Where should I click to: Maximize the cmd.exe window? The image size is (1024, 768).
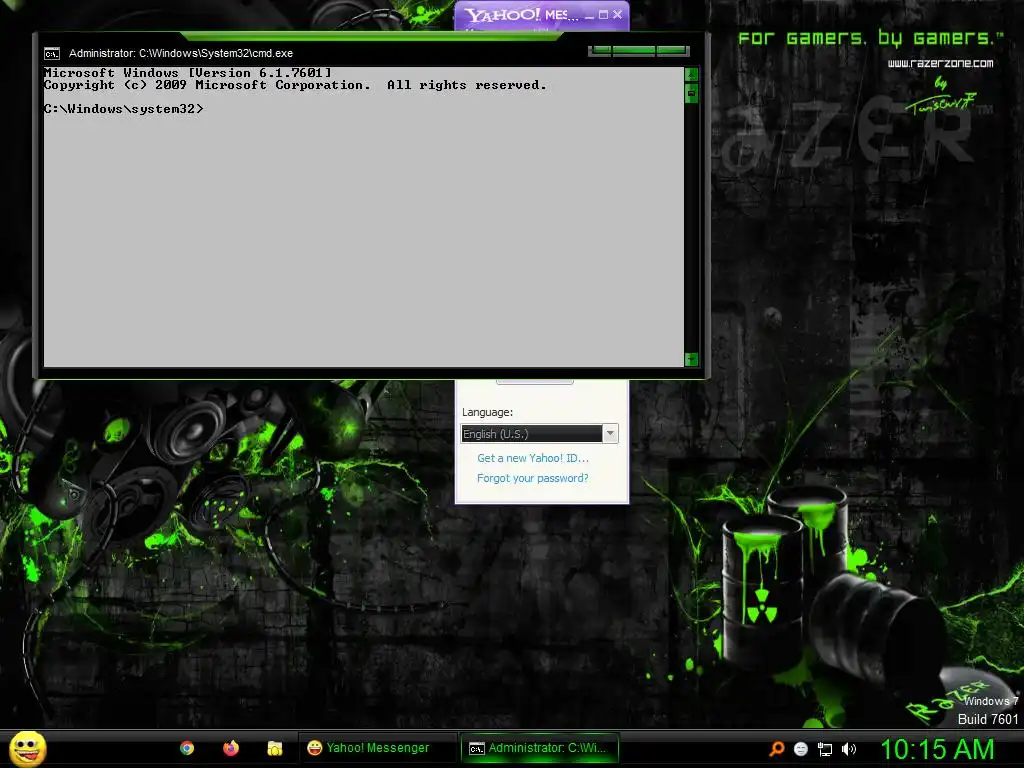pyautogui.click(x=634, y=50)
